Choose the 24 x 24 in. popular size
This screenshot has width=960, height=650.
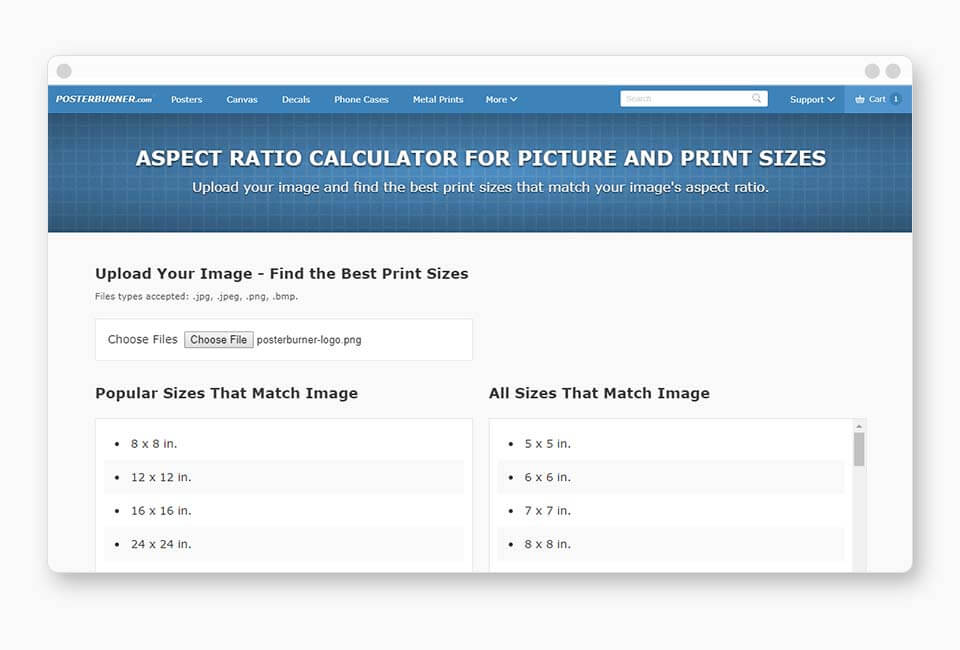[x=161, y=544]
